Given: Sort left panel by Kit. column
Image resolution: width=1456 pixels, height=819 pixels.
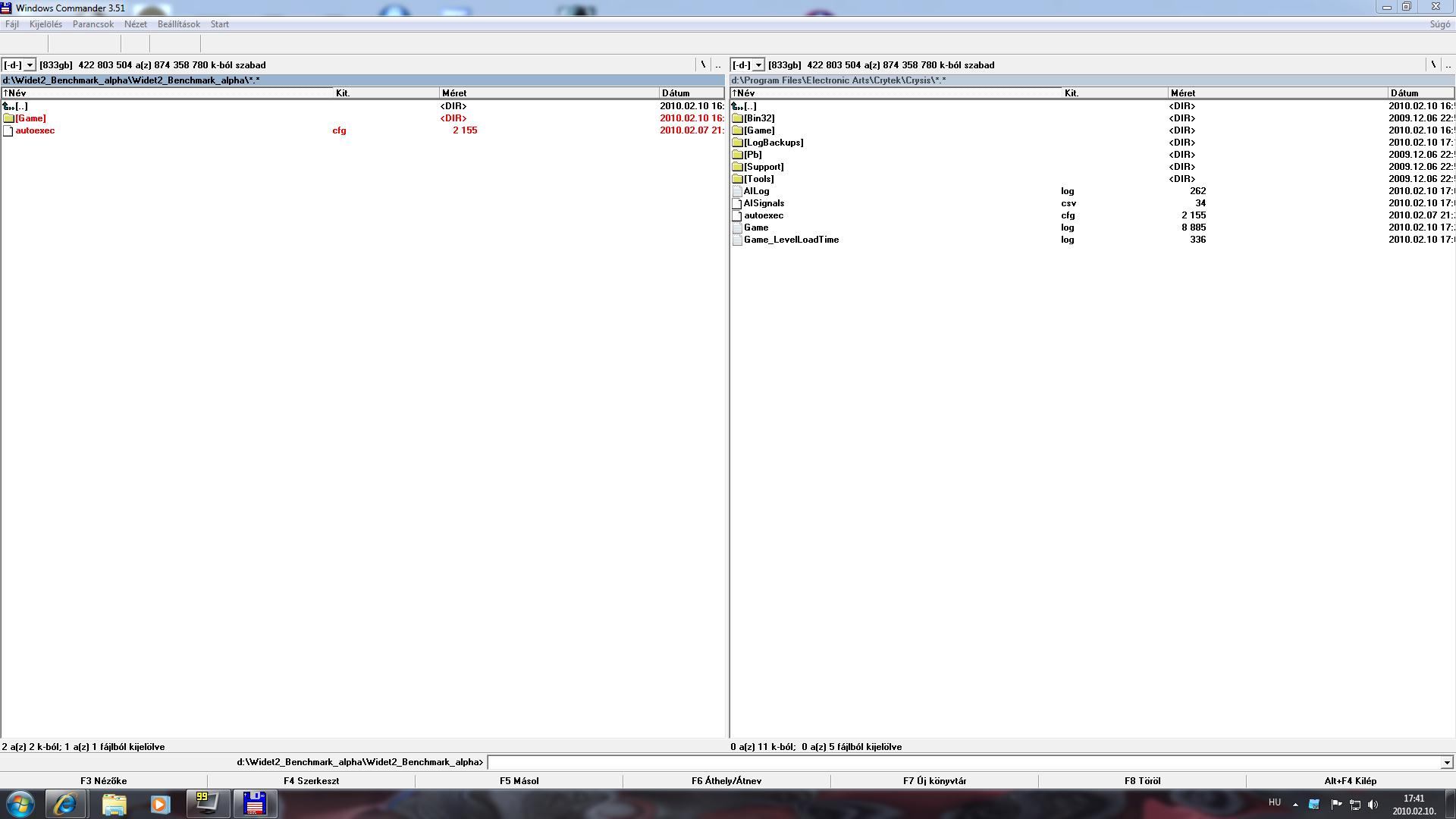Looking at the screenshot, I should click(387, 93).
